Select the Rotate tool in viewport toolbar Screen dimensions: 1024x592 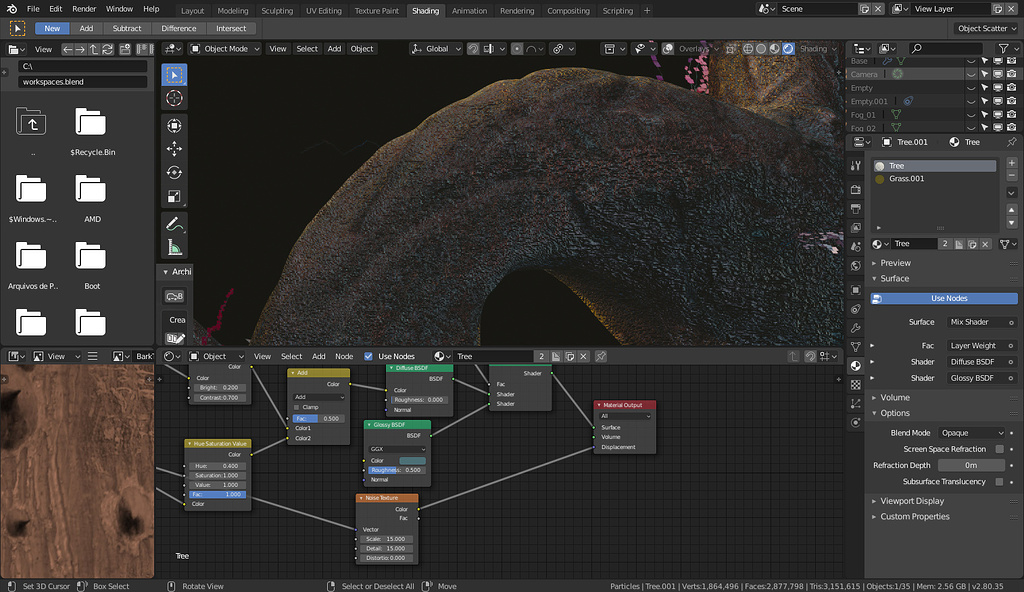coord(174,173)
